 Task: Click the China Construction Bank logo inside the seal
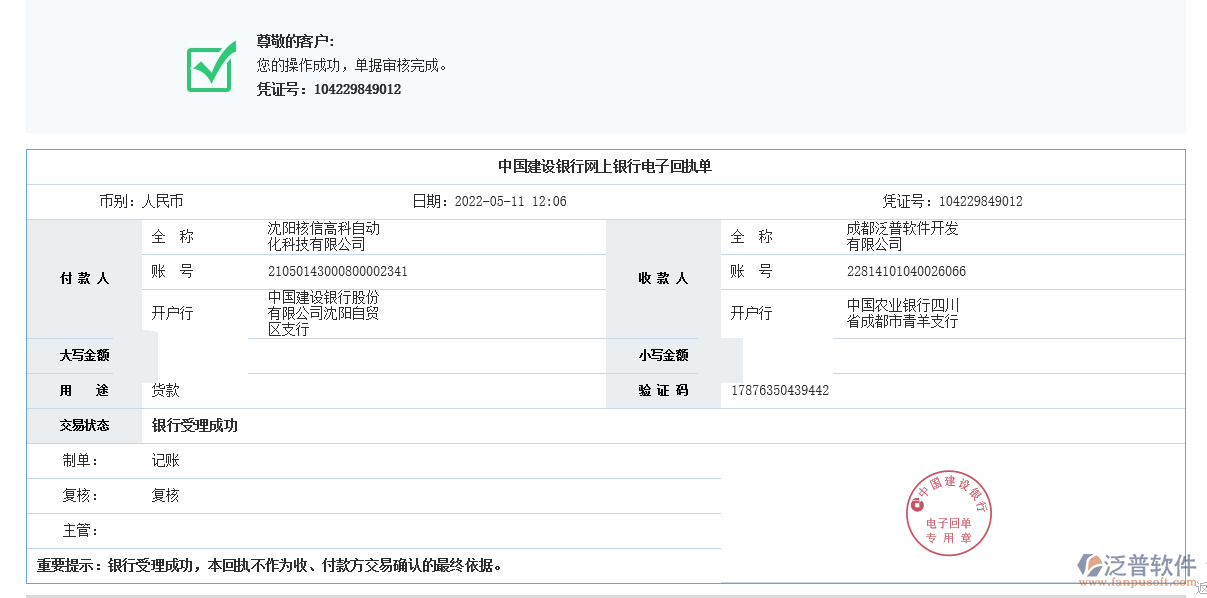click(x=917, y=504)
